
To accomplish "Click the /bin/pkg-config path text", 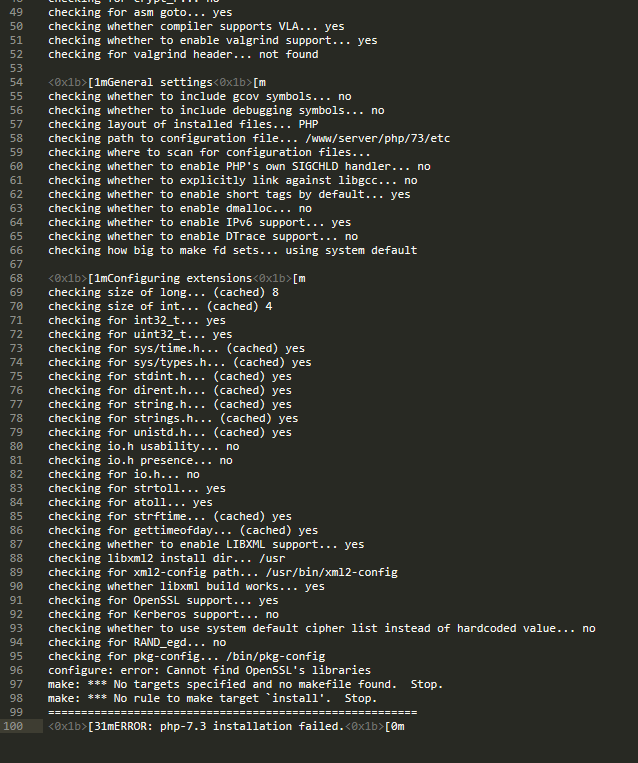I will [x=275, y=656].
